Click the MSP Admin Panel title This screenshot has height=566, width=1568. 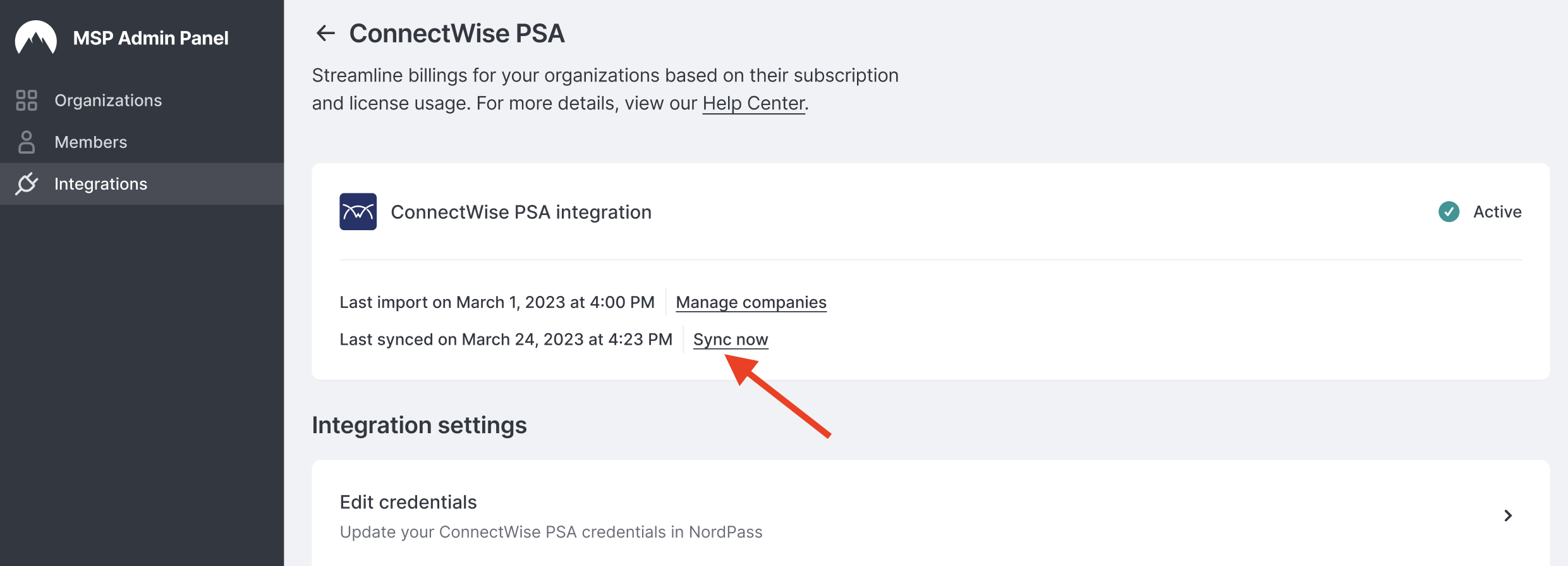tap(150, 38)
